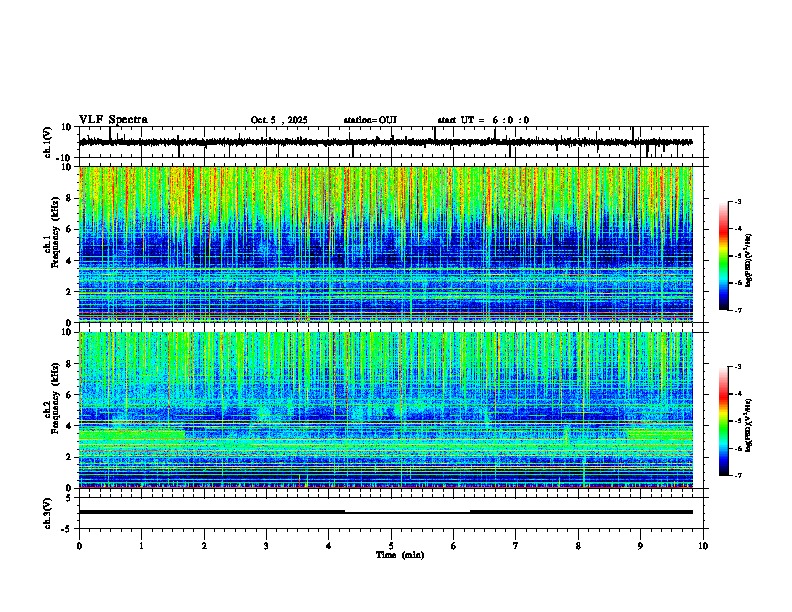Image resolution: width=792 pixels, height=612 pixels.
Task: Click the 'Time (min)' axis label
Action: pyautogui.click(x=400, y=555)
